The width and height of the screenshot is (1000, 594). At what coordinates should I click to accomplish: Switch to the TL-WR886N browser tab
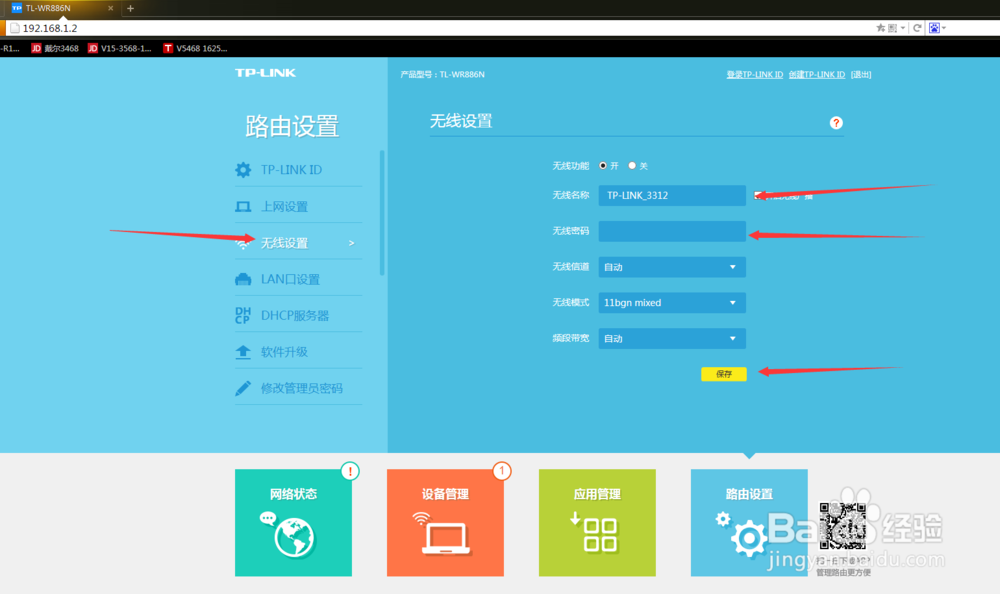coord(60,8)
